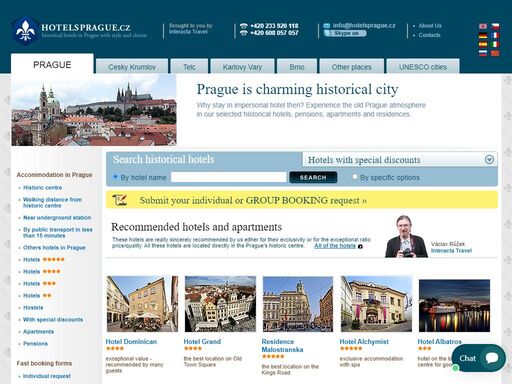Click the Prague castle panorama banner image

pos(94,110)
